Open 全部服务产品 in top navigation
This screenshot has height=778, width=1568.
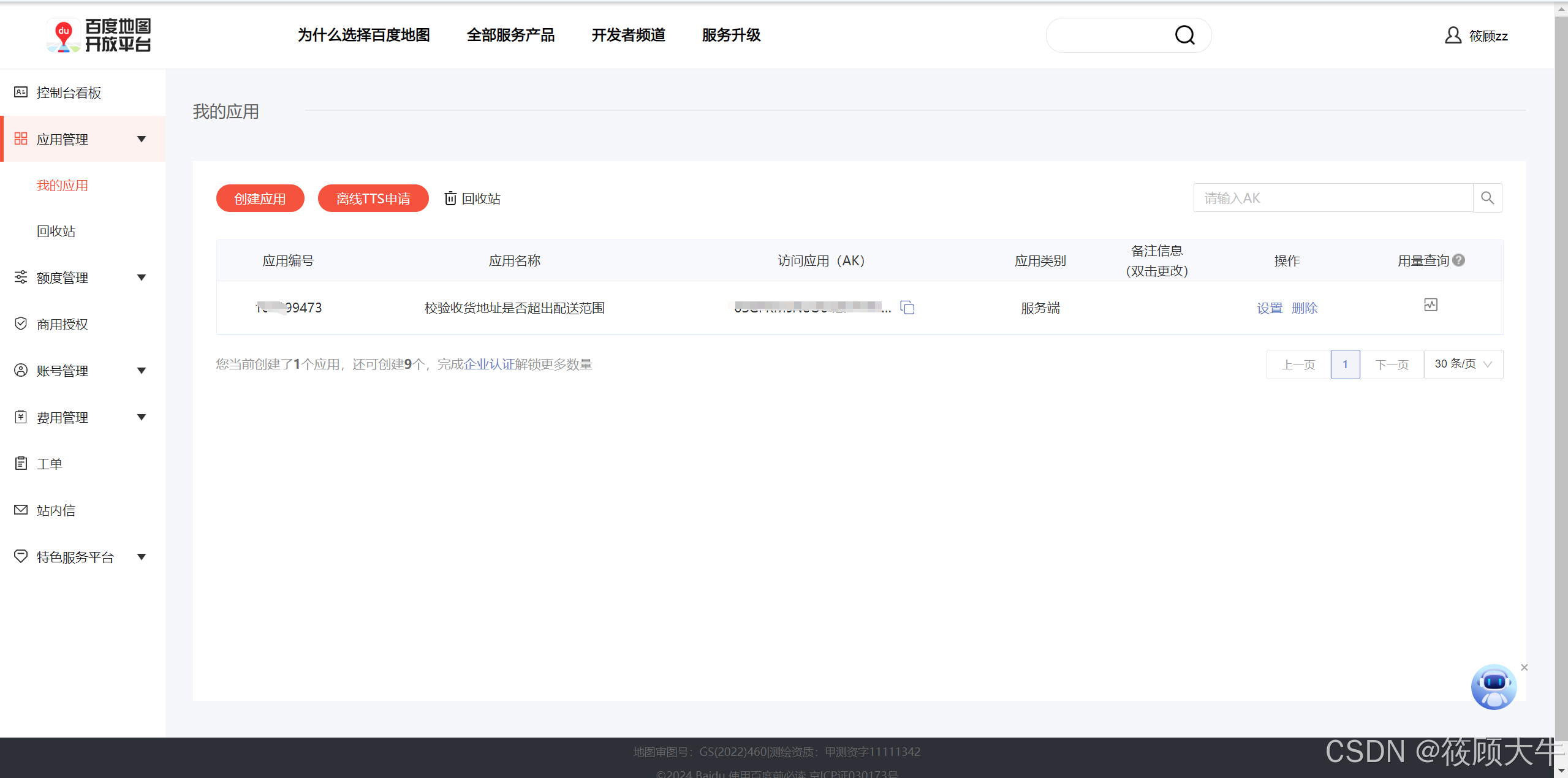click(x=510, y=36)
